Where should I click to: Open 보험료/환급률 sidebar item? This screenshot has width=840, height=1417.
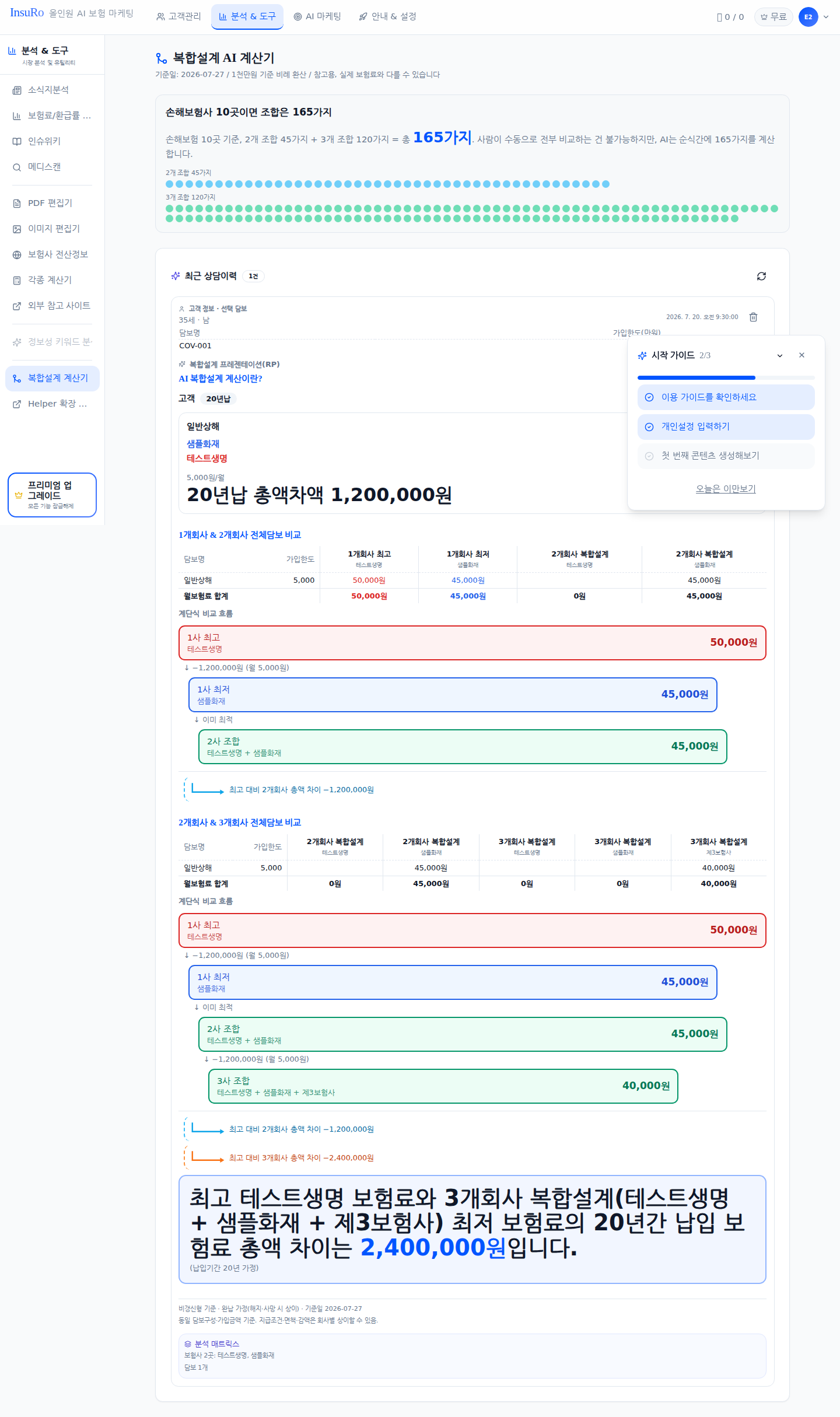52,116
